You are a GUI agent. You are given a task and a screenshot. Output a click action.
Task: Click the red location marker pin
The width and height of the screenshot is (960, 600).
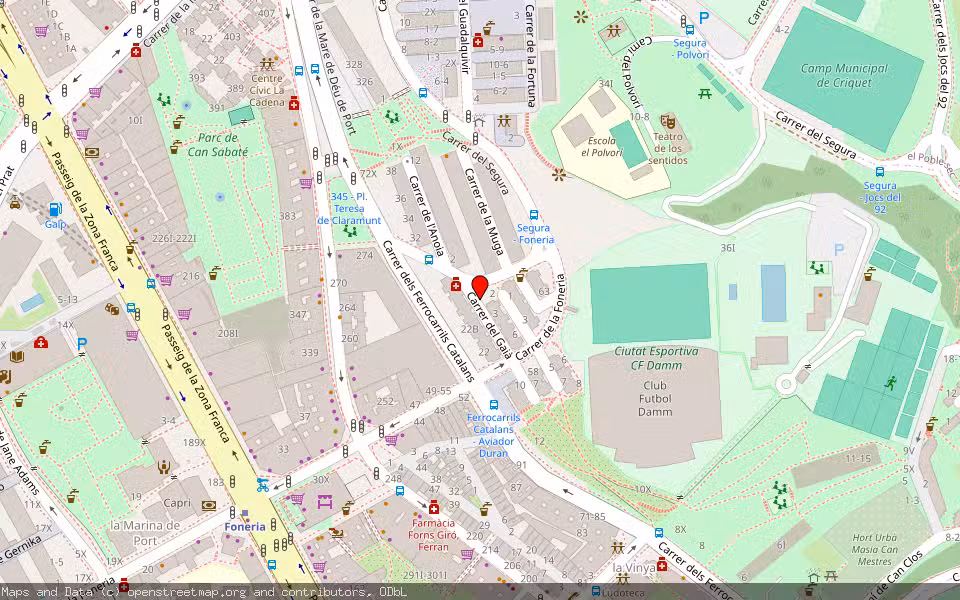[x=480, y=287]
